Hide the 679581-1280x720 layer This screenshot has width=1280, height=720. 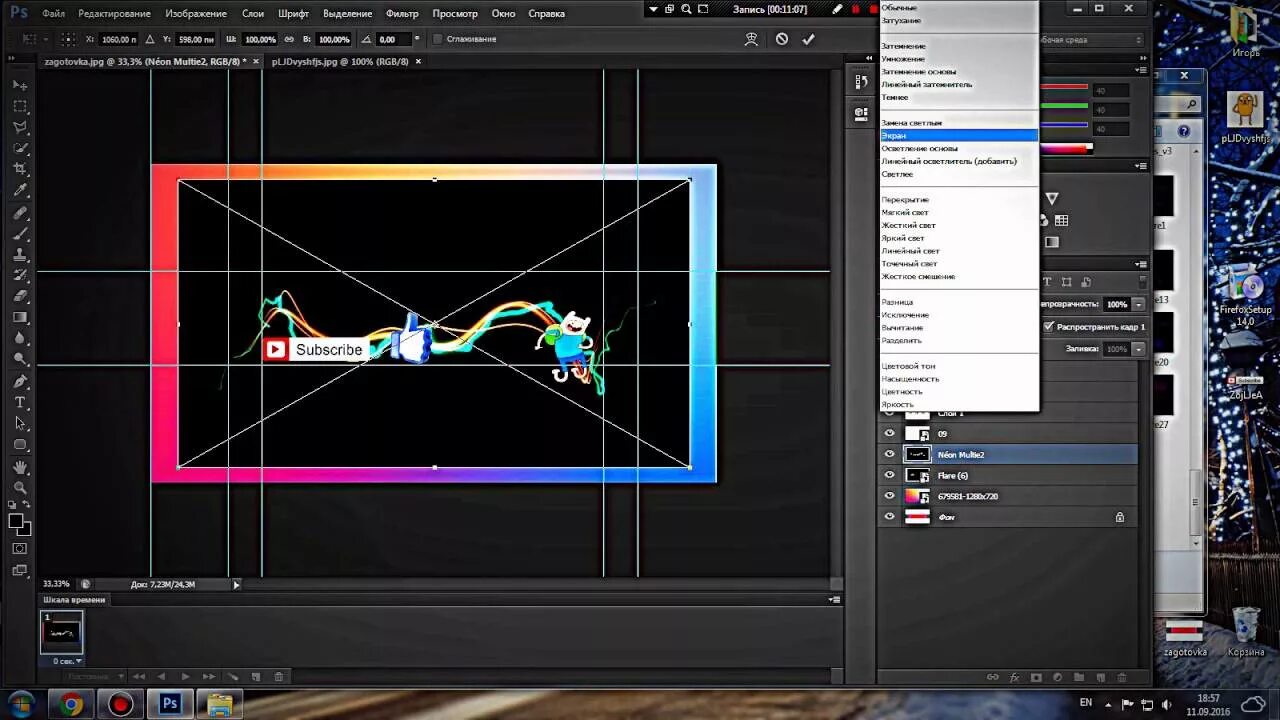(x=890, y=497)
